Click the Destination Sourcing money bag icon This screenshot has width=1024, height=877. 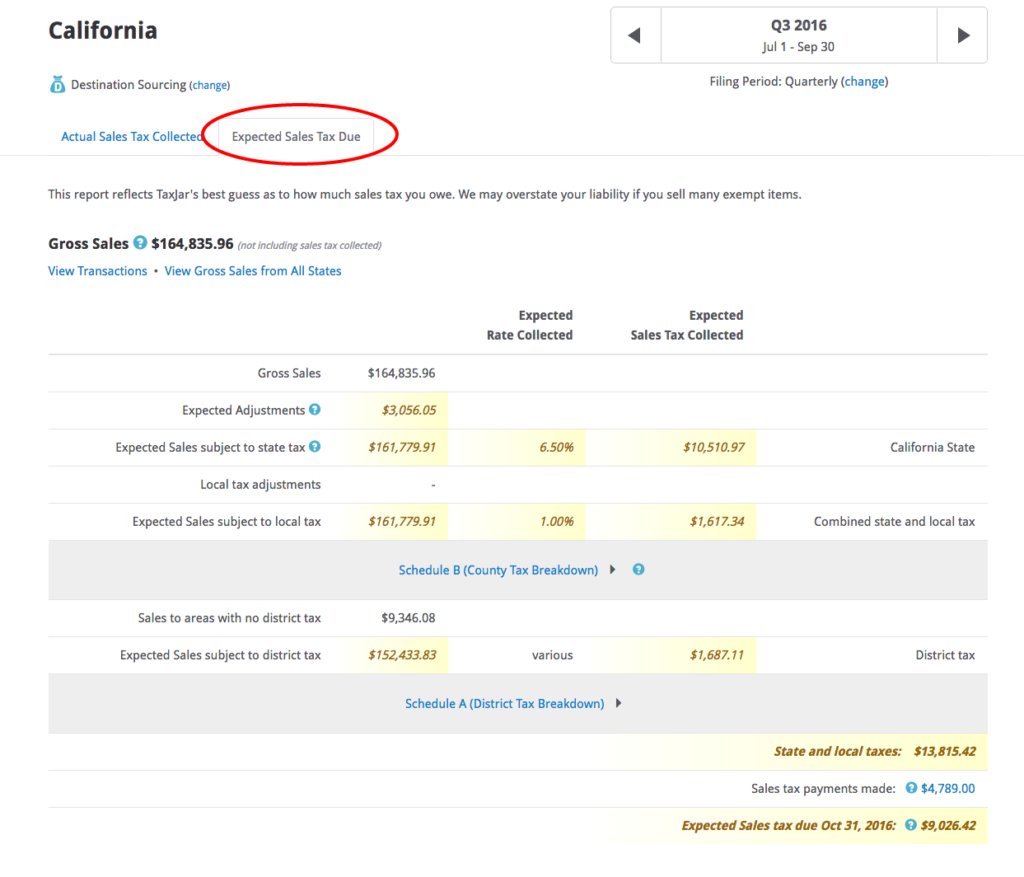pyautogui.click(x=57, y=85)
